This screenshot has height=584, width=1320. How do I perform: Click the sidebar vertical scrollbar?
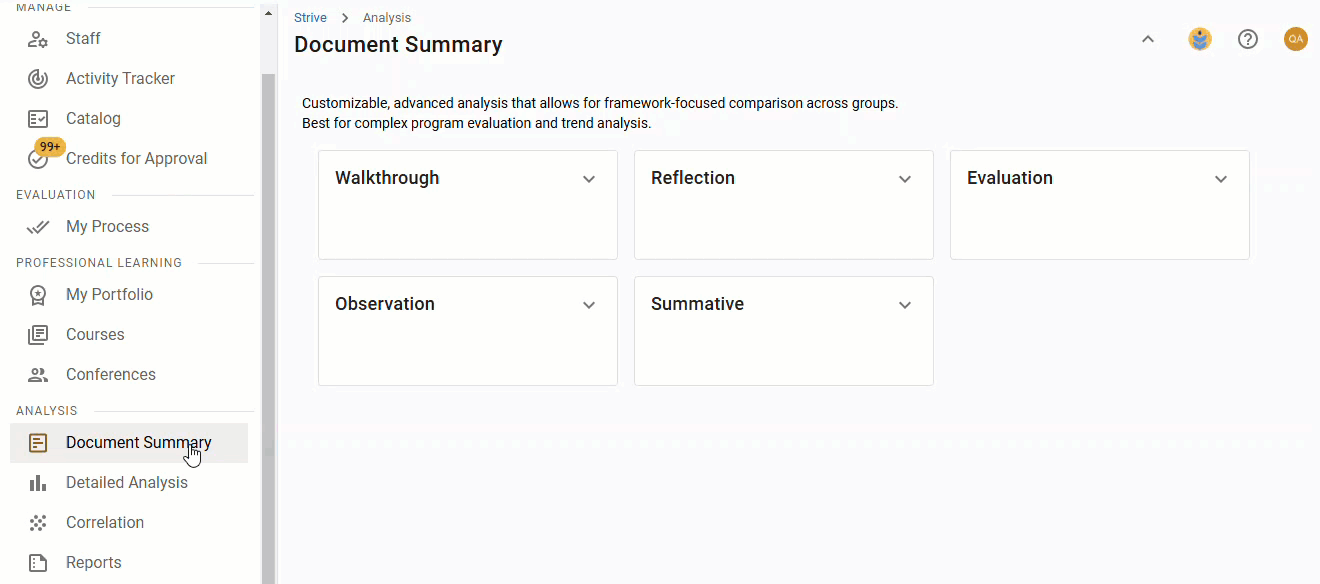pos(268,300)
